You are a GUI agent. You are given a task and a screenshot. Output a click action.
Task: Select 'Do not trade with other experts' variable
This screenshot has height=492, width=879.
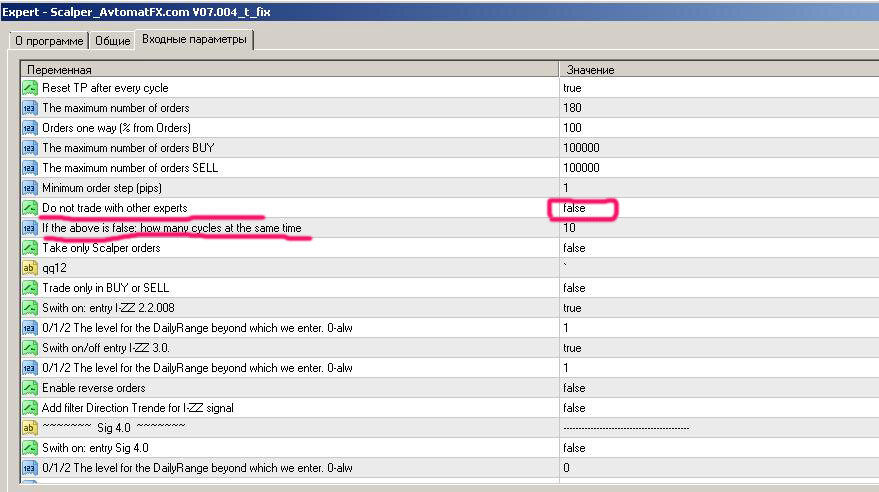[114, 208]
